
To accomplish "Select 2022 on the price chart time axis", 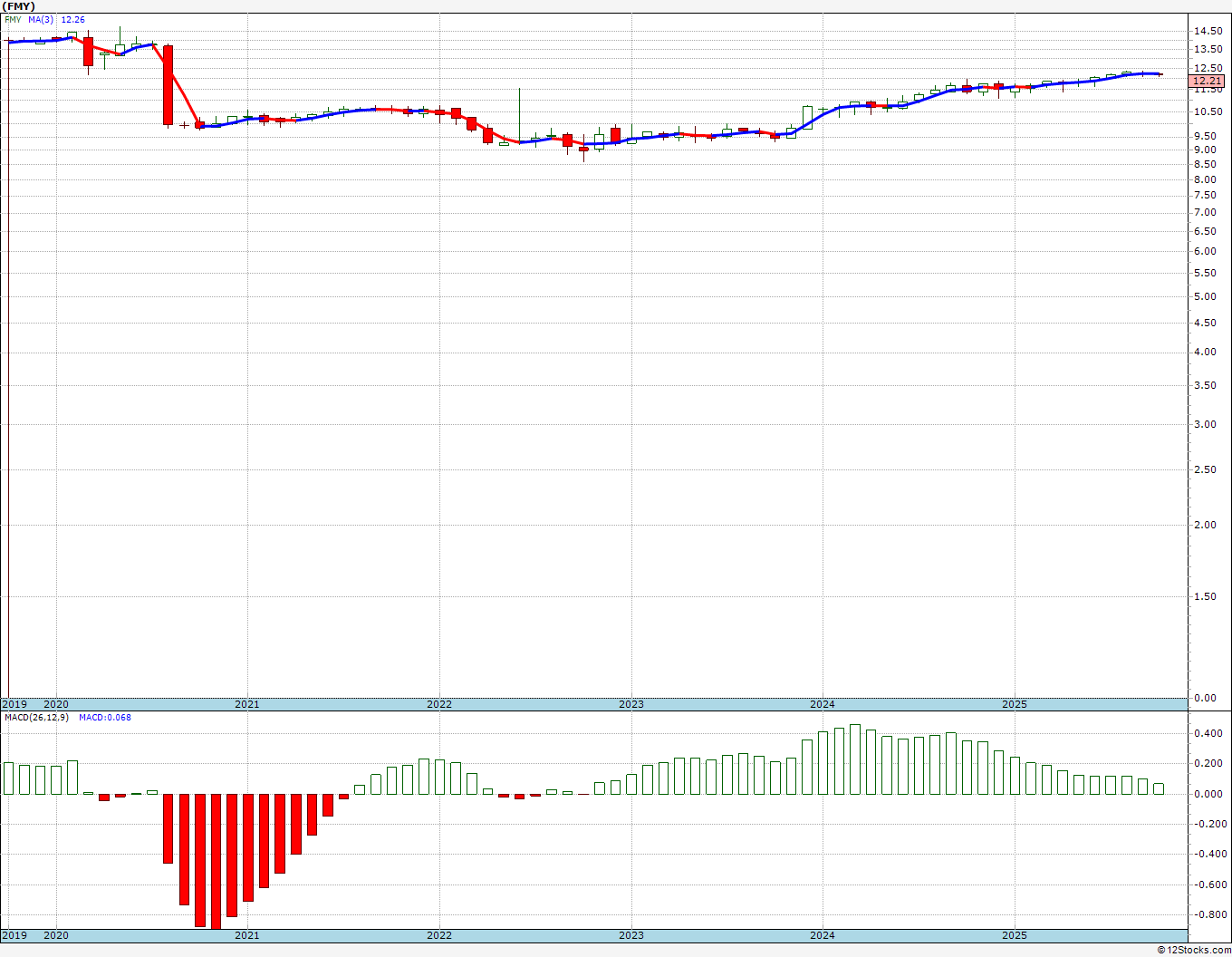I will point(439,704).
